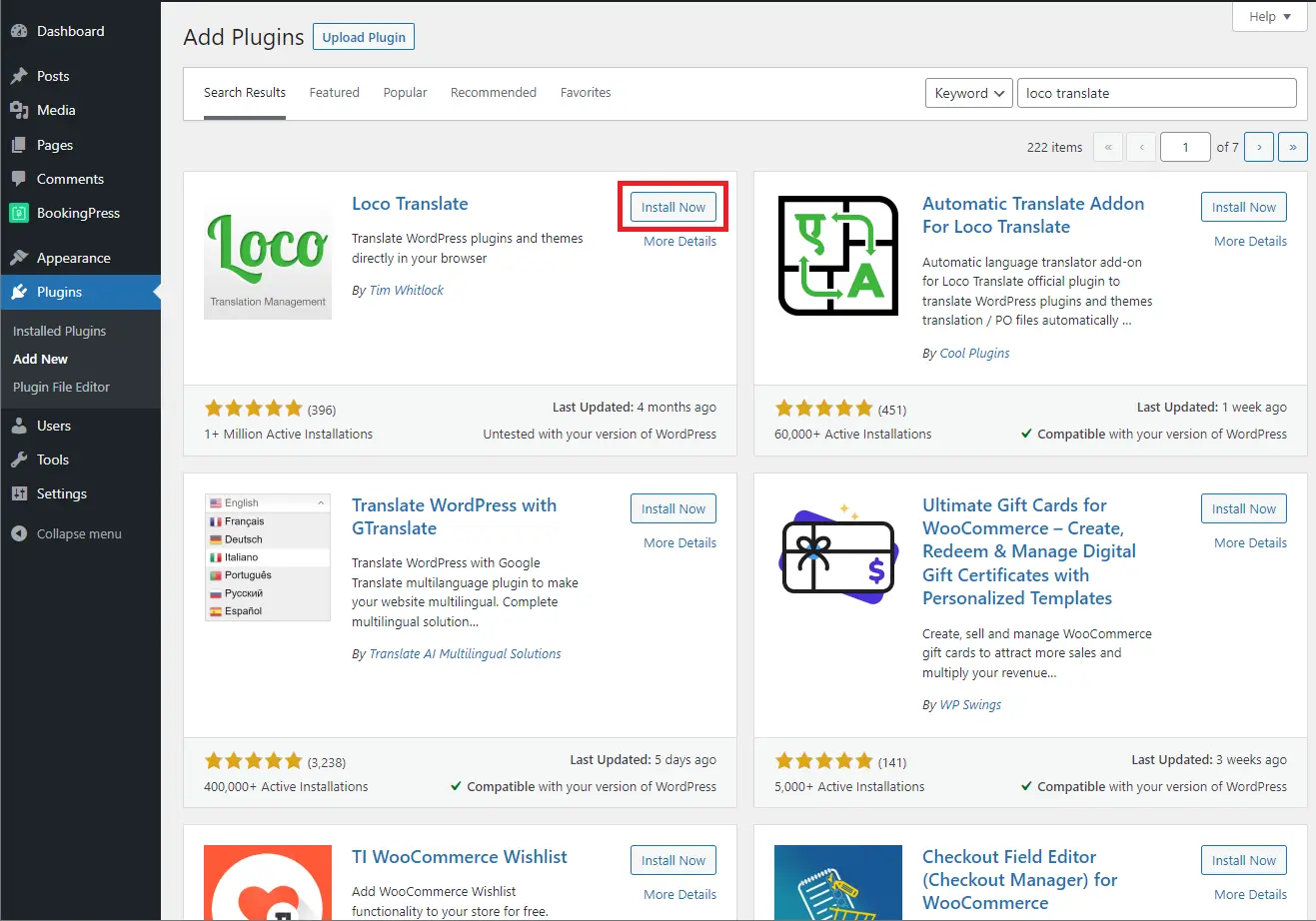The image size is (1316, 921).
Task: Open the Loco Translate title link
Action: [410, 204]
